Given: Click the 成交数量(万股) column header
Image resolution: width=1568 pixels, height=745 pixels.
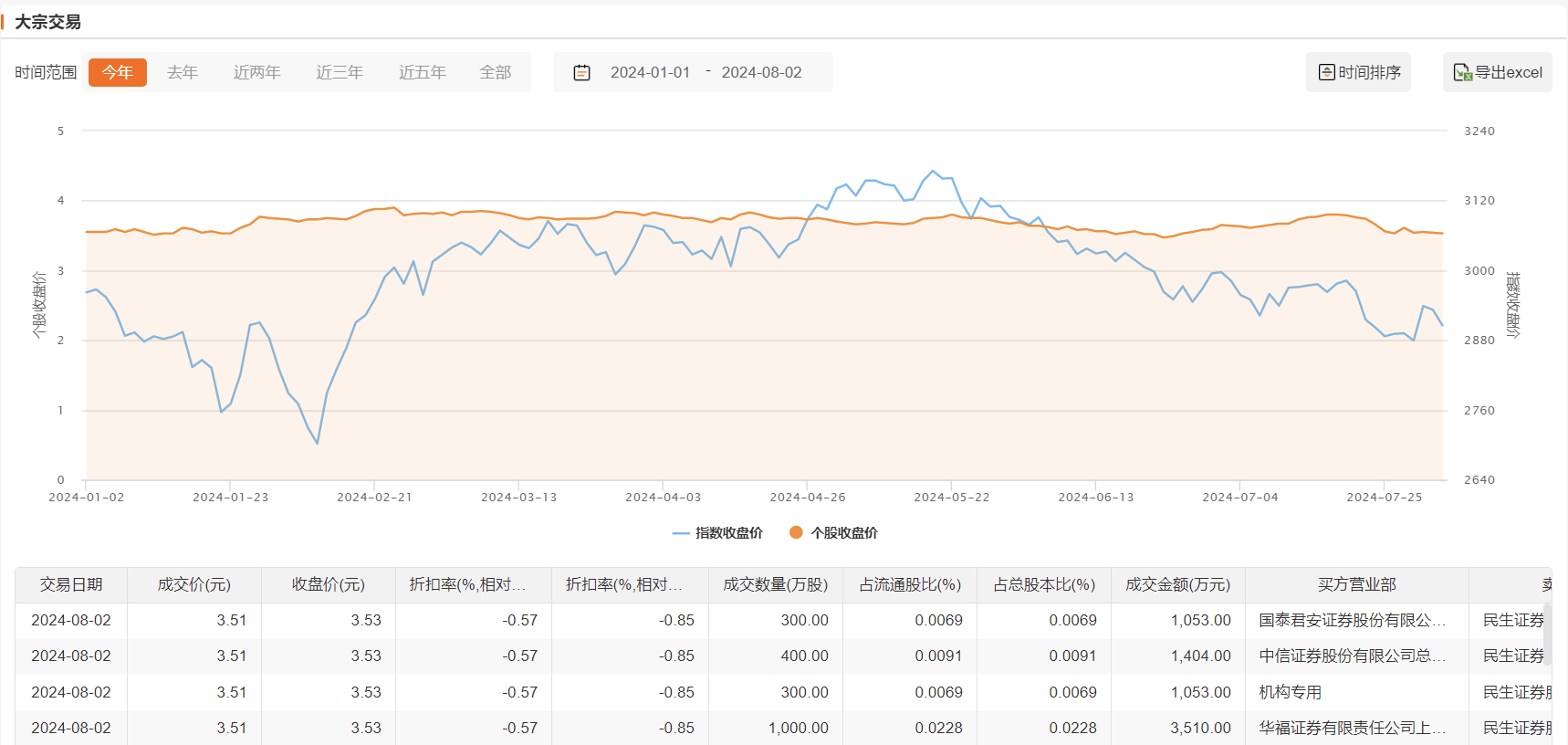Looking at the screenshot, I should [x=775, y=584].
